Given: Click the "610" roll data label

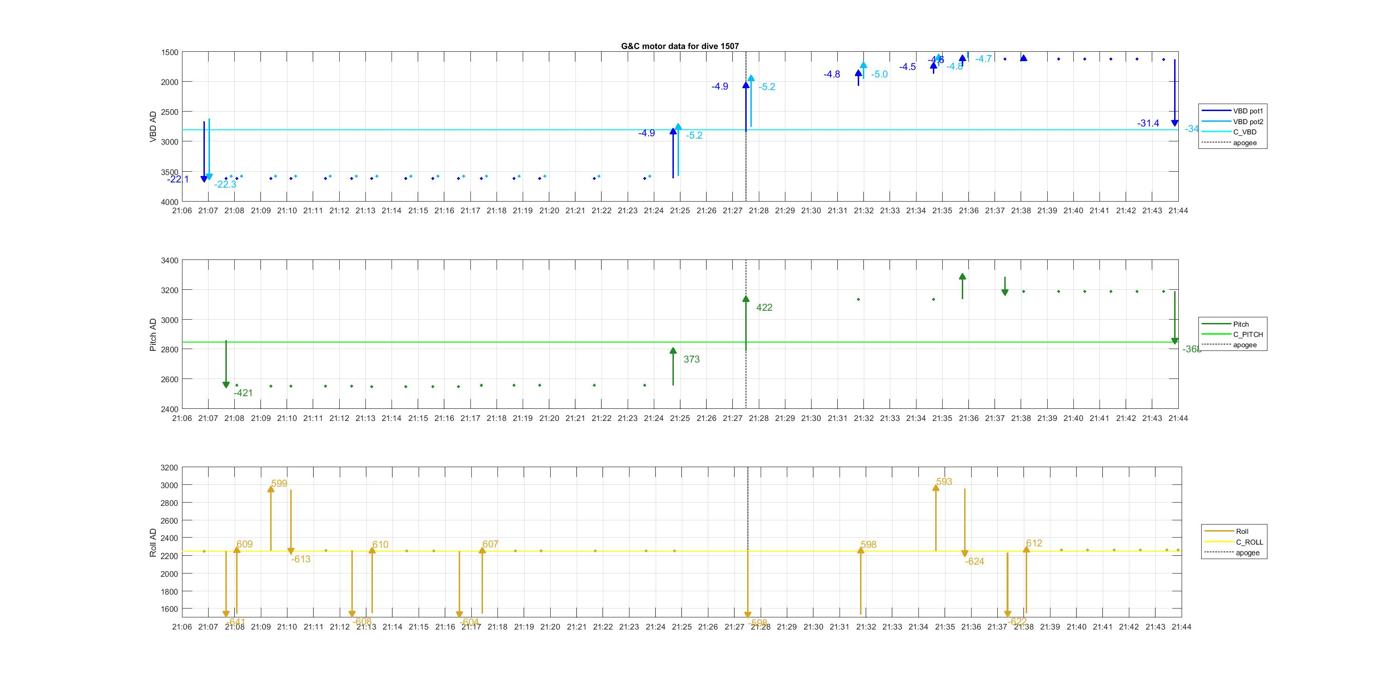Looking at the screenshot, I should (x=380, y=545).
